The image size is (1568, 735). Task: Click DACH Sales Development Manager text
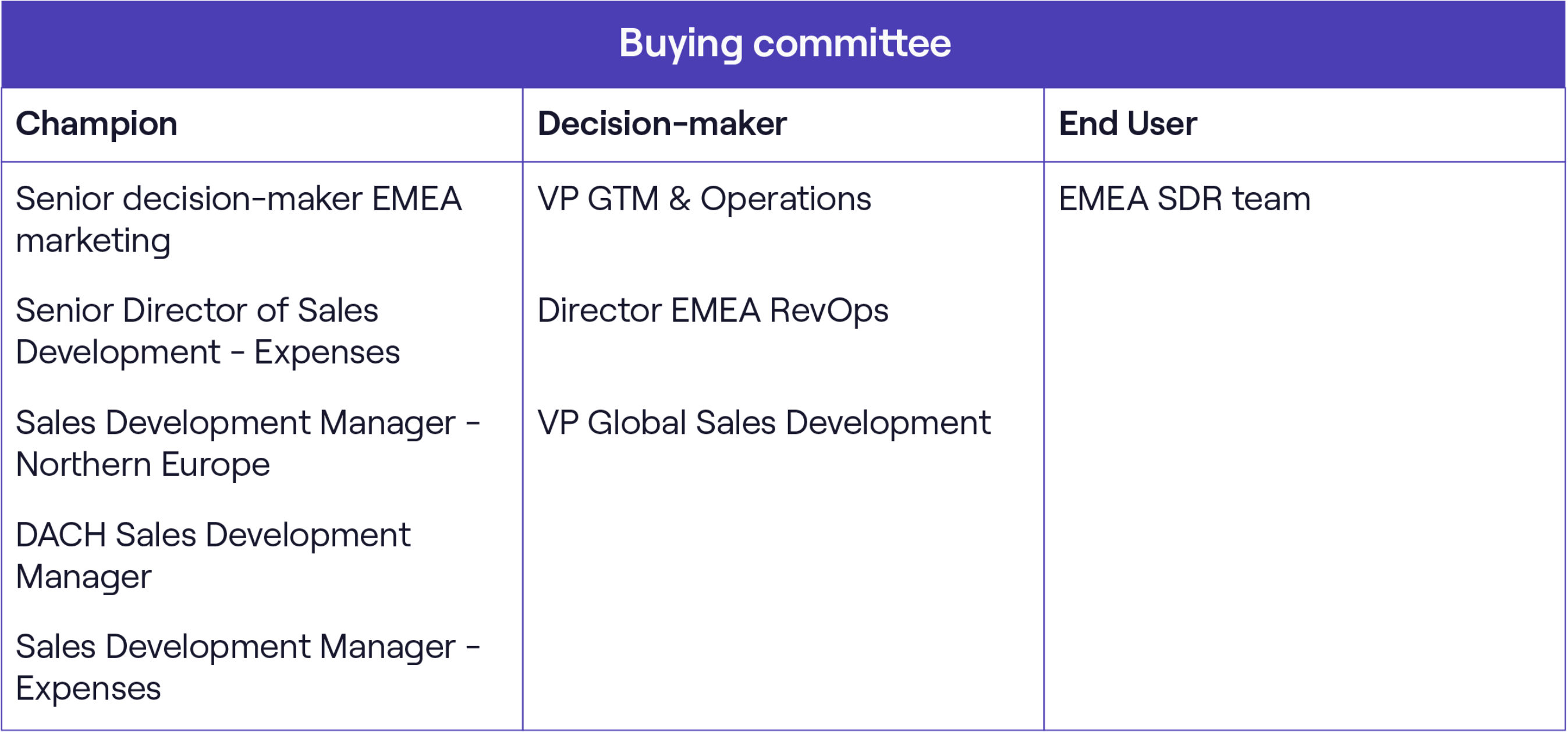pyautogui.click(x=213, y=556)
